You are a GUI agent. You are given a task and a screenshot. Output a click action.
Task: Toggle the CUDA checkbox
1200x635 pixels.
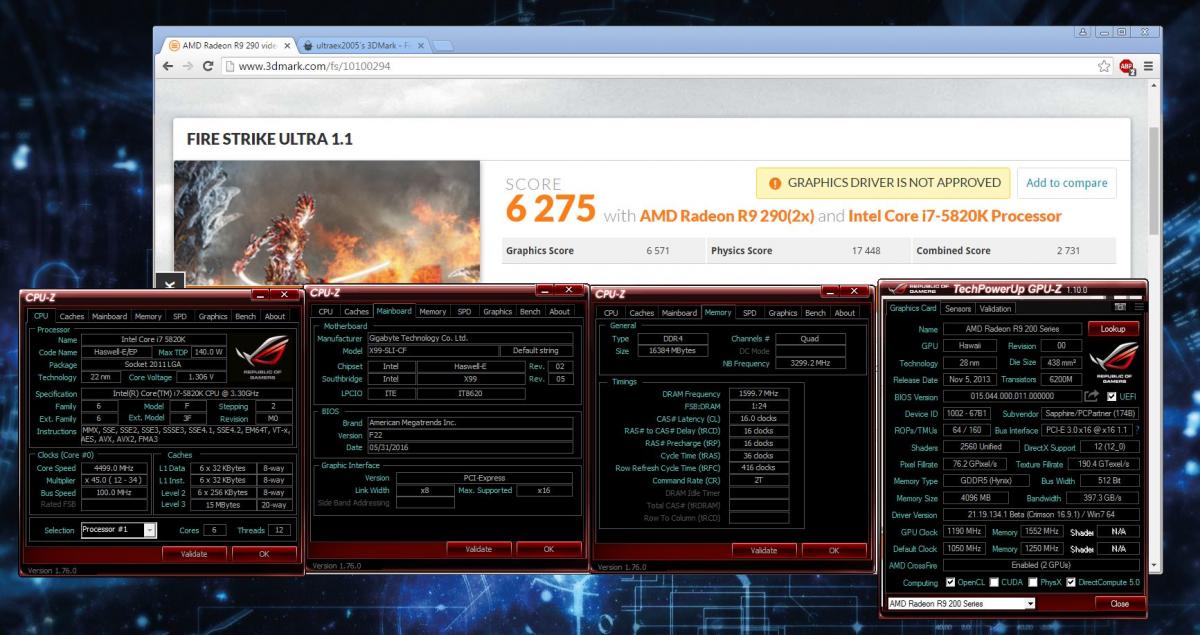coord(995,582)
